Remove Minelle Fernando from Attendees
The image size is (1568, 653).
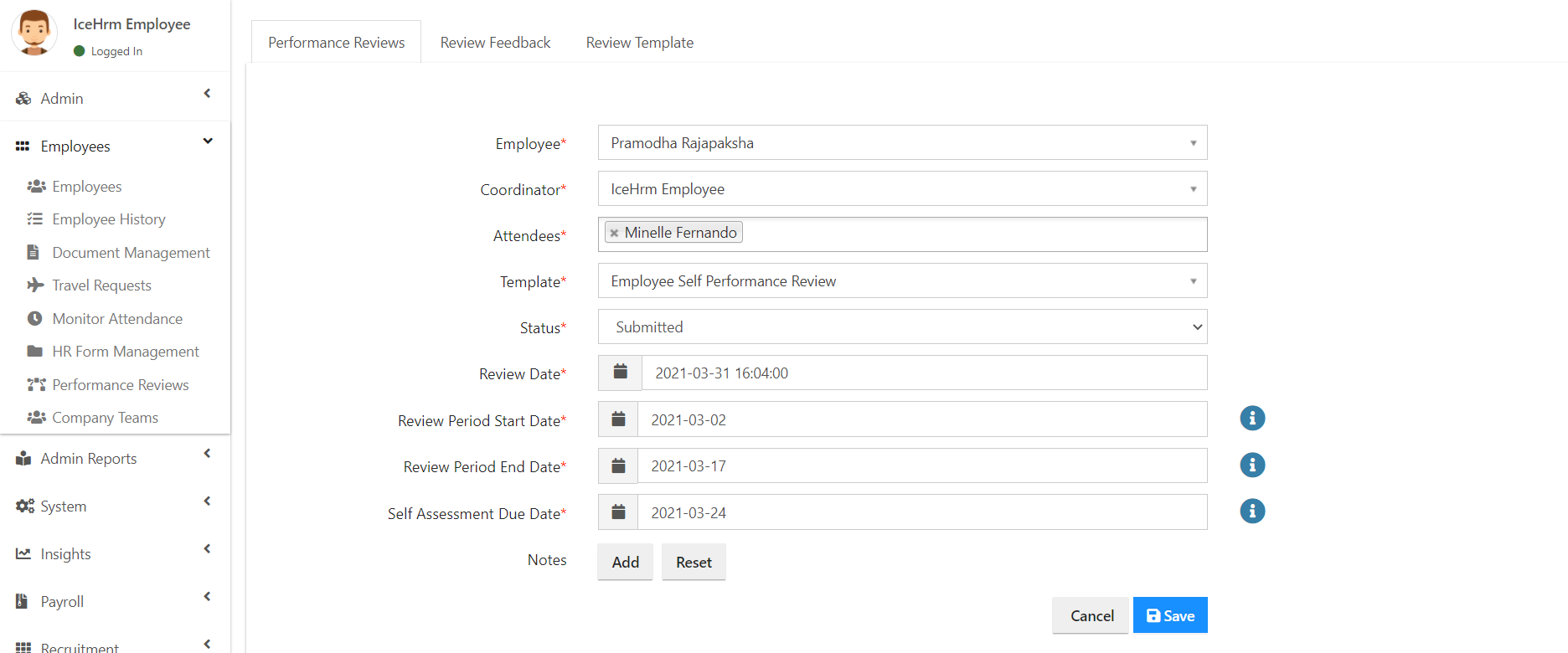[614, 233]
